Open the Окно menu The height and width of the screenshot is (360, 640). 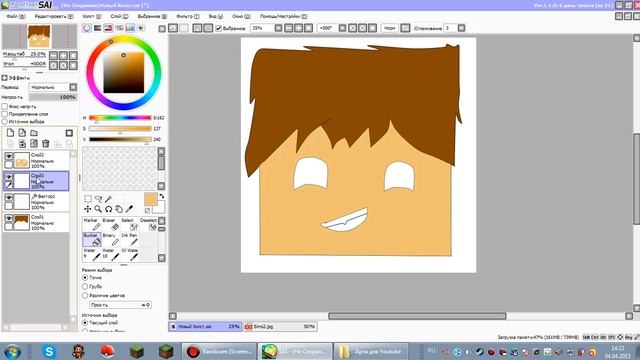[241, 16]
